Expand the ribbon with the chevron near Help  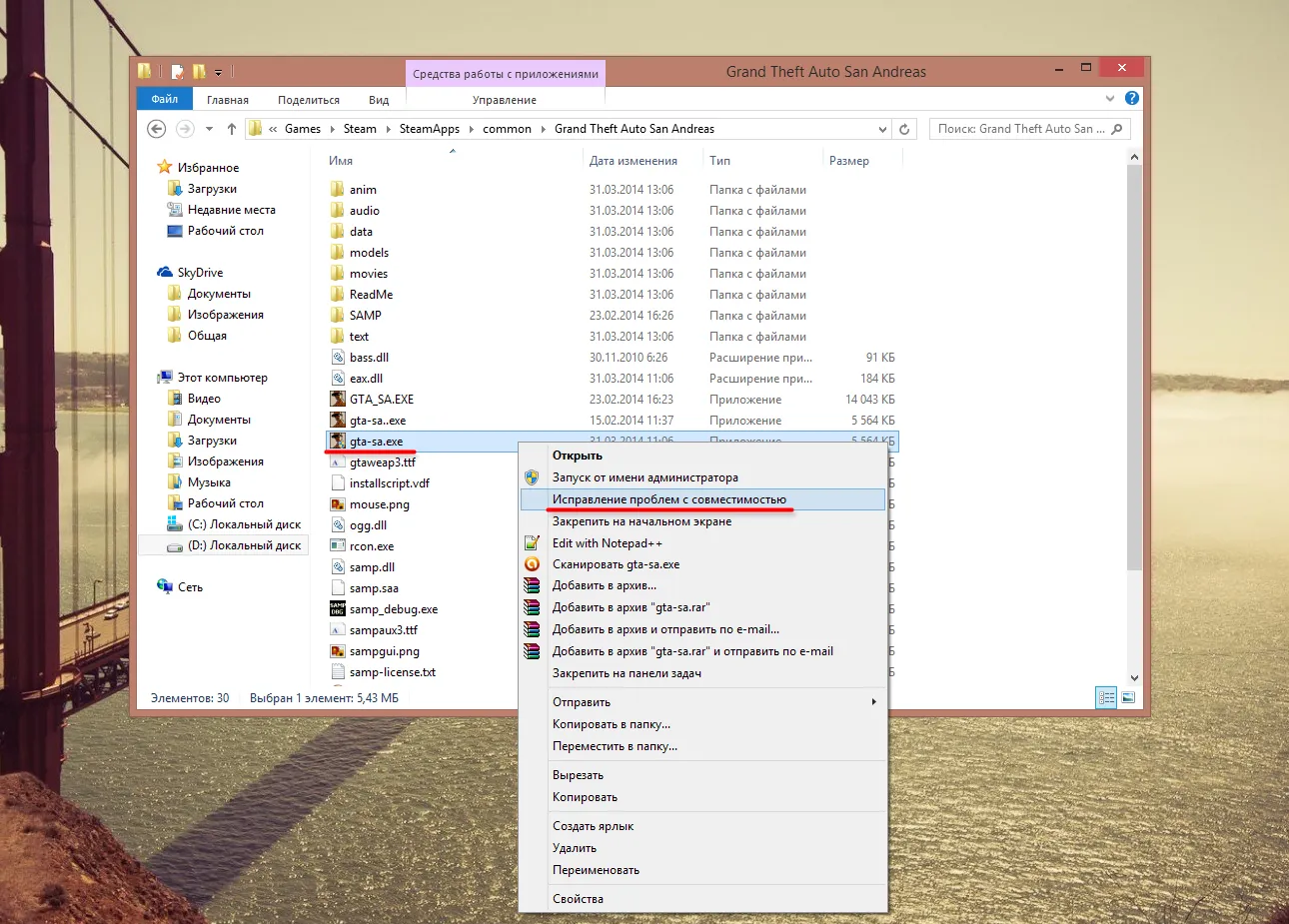point(1110,98)
